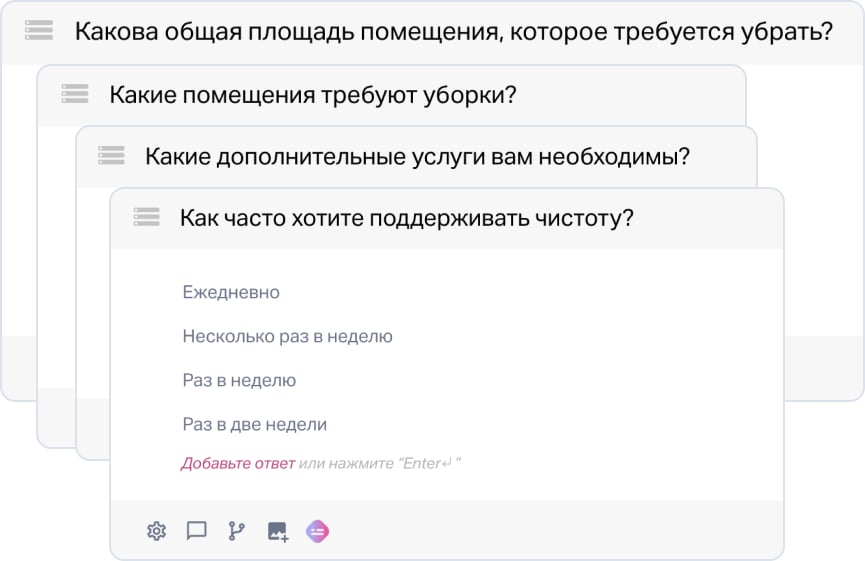Click list icon beside rooms cleaning question
The image size is (865, 561).
(x=75, y=94)
